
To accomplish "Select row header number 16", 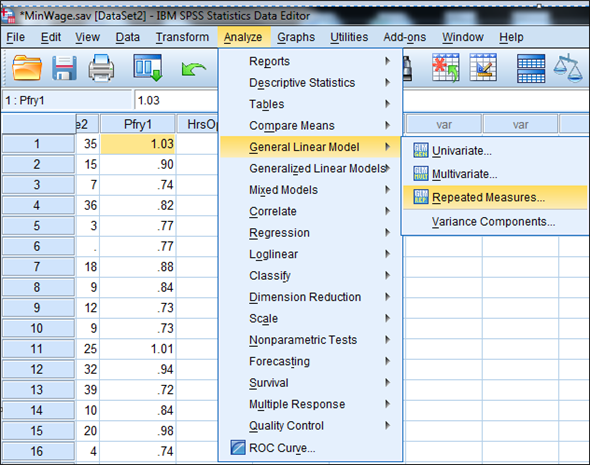I will 38,451.
